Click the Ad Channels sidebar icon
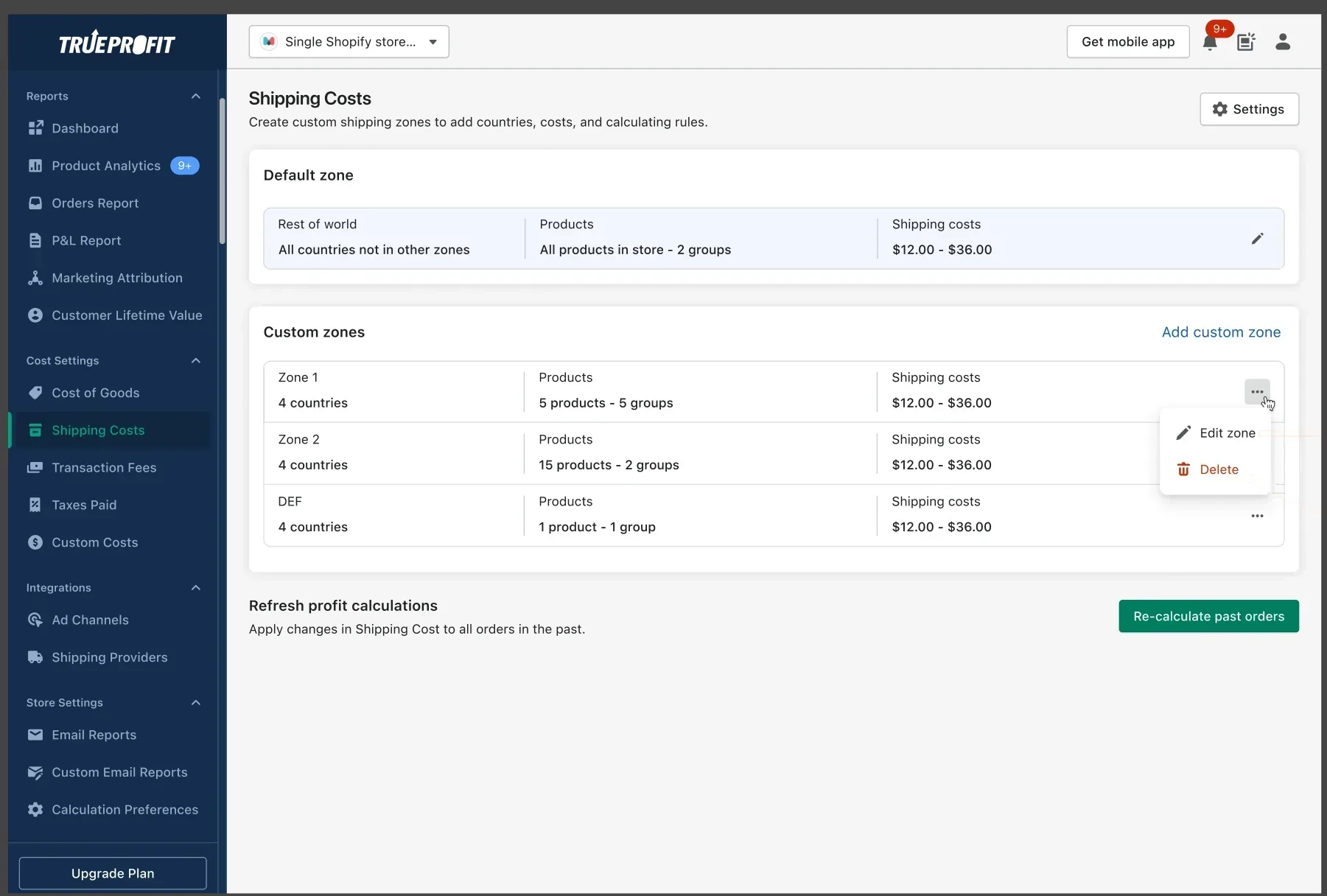Viewport: 1327px width, 896px height. (35, 620)
